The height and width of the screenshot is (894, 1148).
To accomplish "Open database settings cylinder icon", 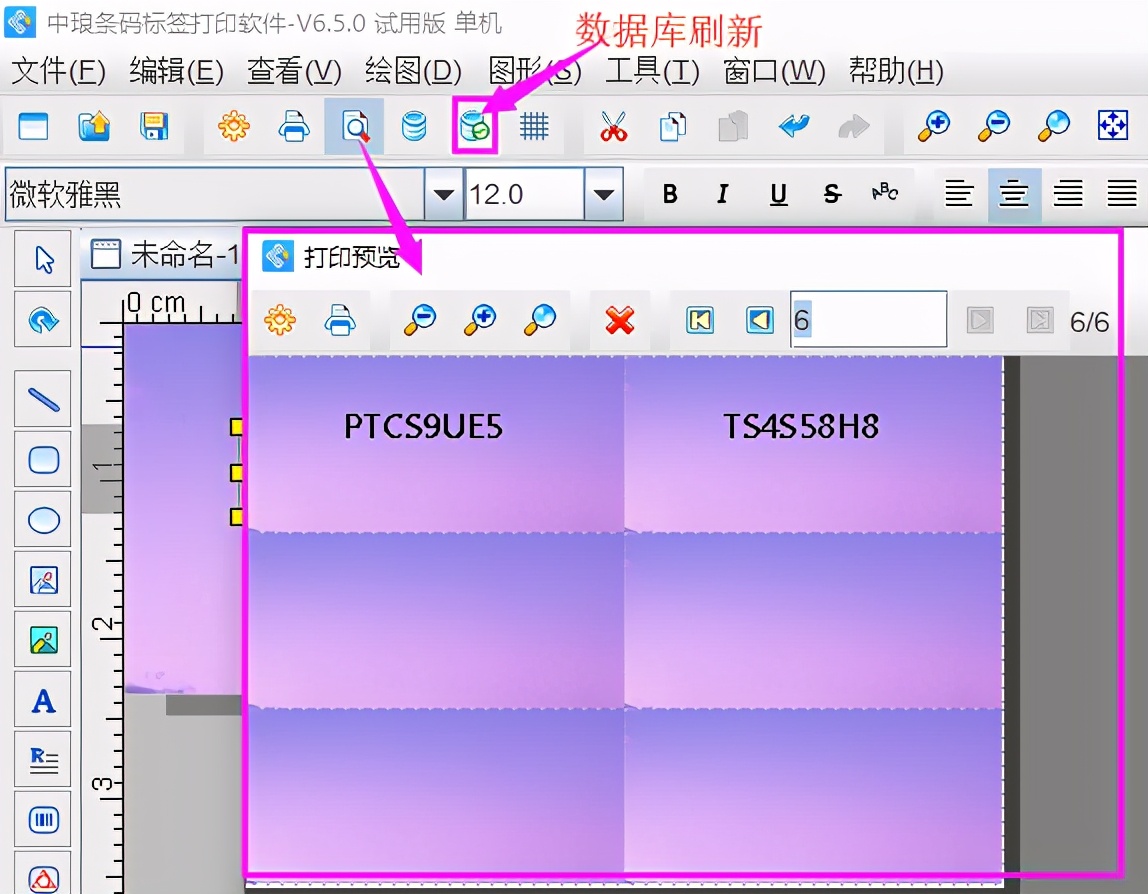I will [414, 127].
